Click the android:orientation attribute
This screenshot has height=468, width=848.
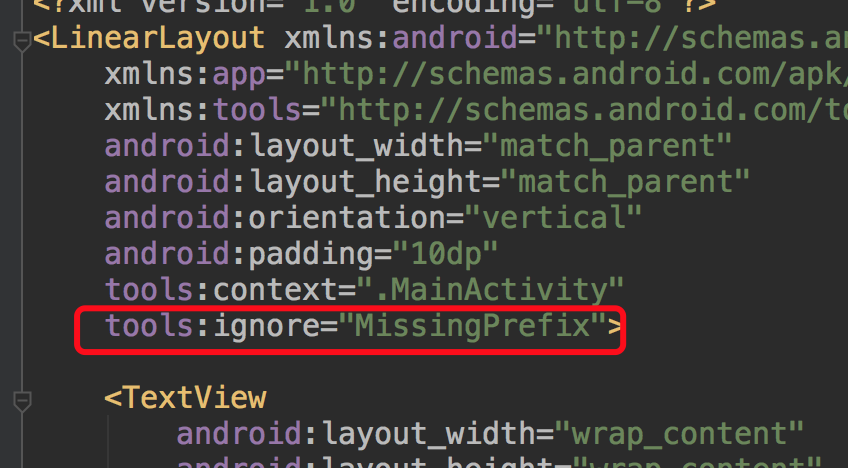point(275,218)
